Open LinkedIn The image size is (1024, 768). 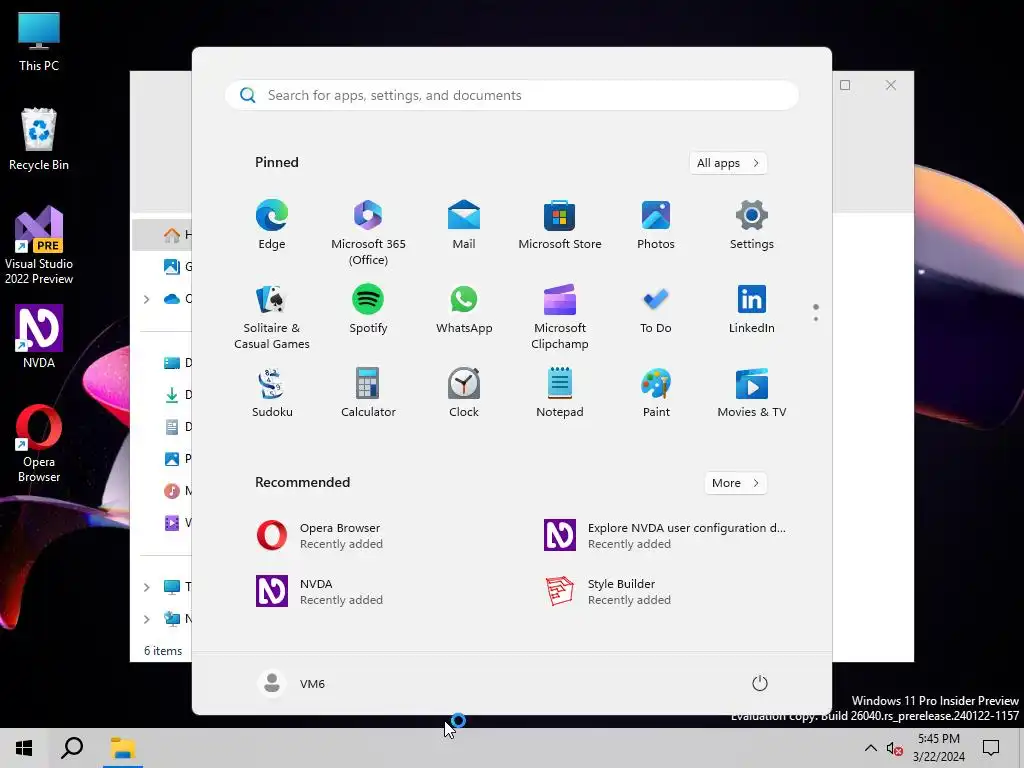point(752,310)
